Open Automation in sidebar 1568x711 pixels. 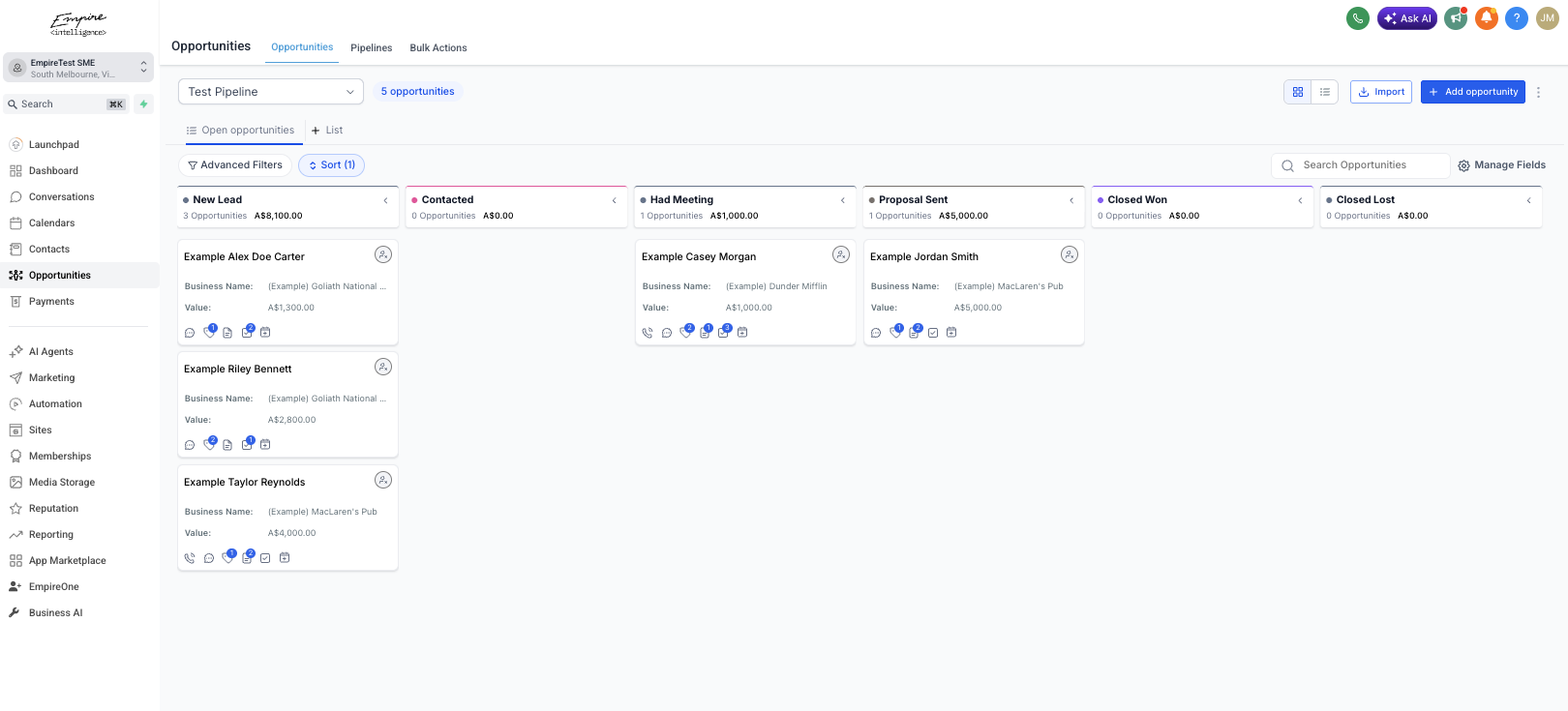[55, 404]
